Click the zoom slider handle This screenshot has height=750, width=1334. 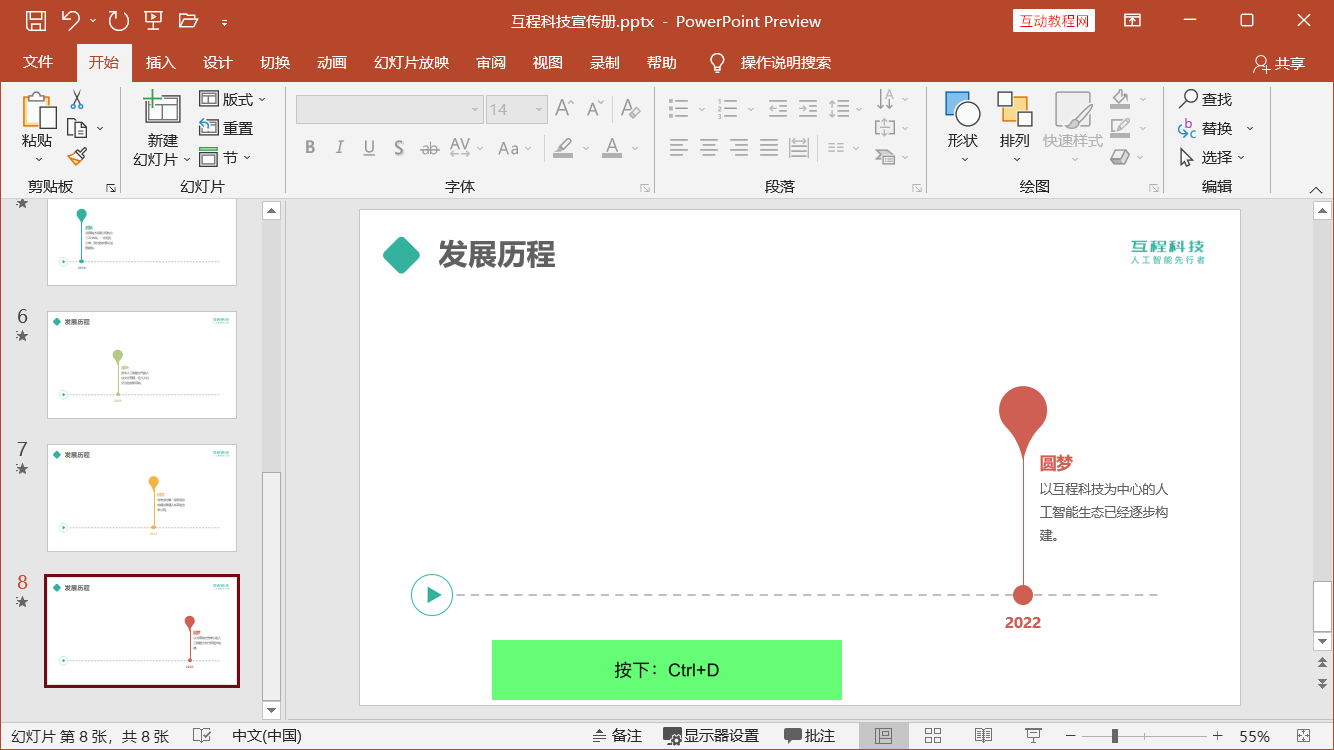(x=1115, y=736)
